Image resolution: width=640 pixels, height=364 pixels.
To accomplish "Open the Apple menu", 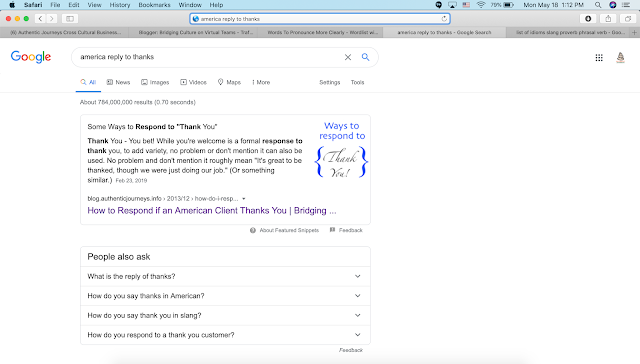I will [12, 5].
